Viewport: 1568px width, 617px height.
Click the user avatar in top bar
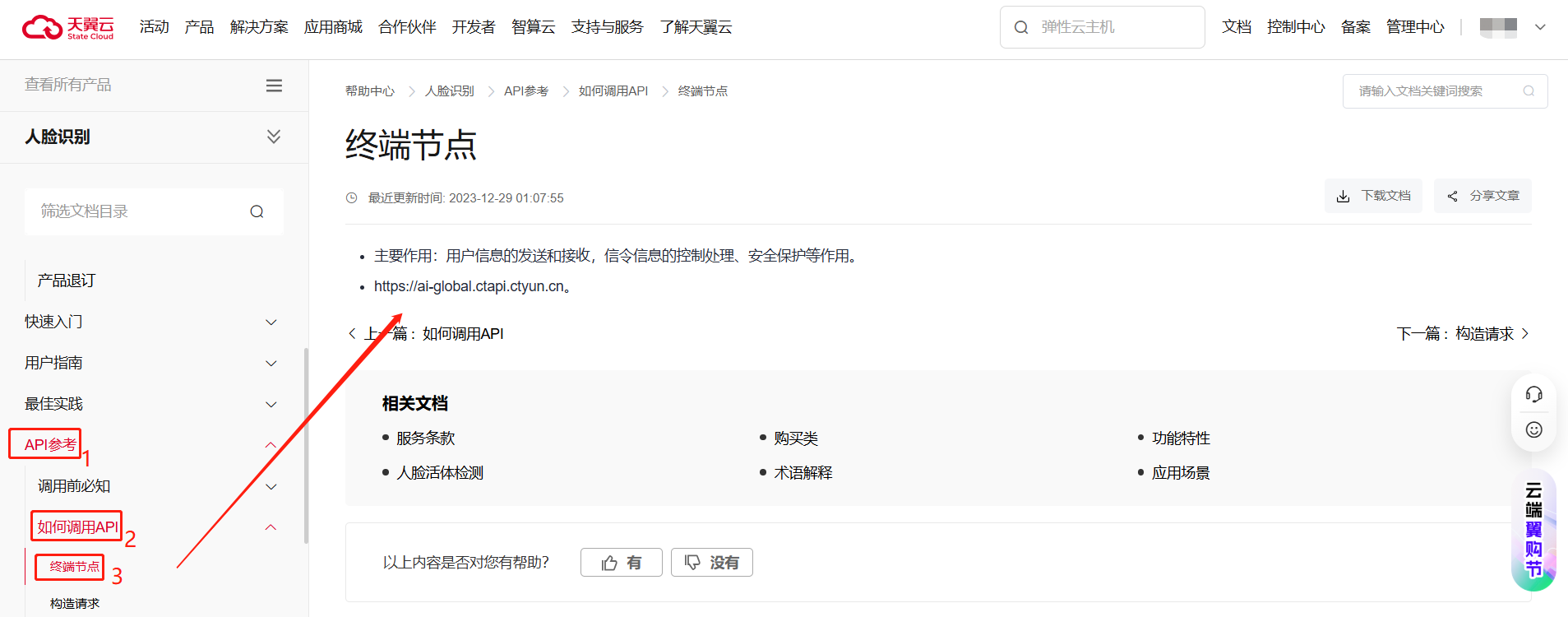pyautogui.click(x=1498, y=27)
